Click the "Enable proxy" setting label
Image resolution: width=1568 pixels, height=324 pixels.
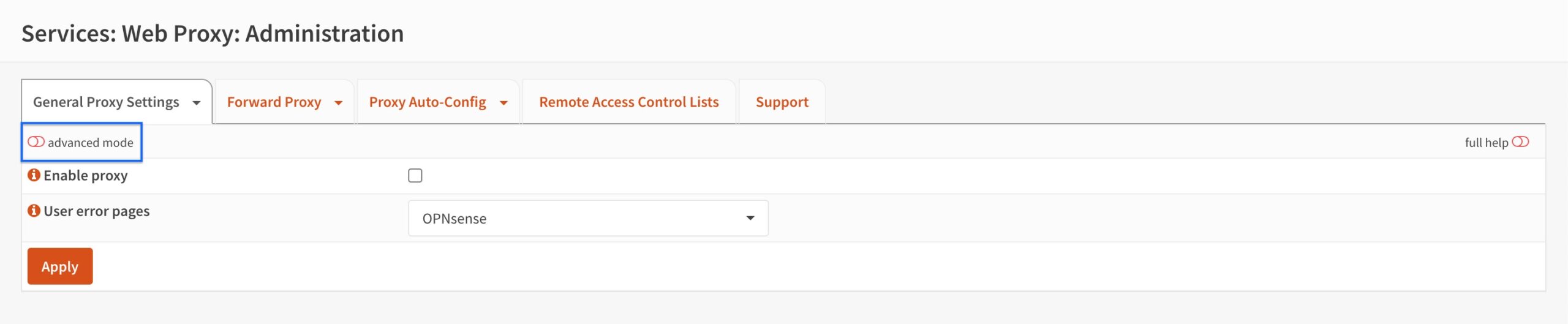coord(86,176)
